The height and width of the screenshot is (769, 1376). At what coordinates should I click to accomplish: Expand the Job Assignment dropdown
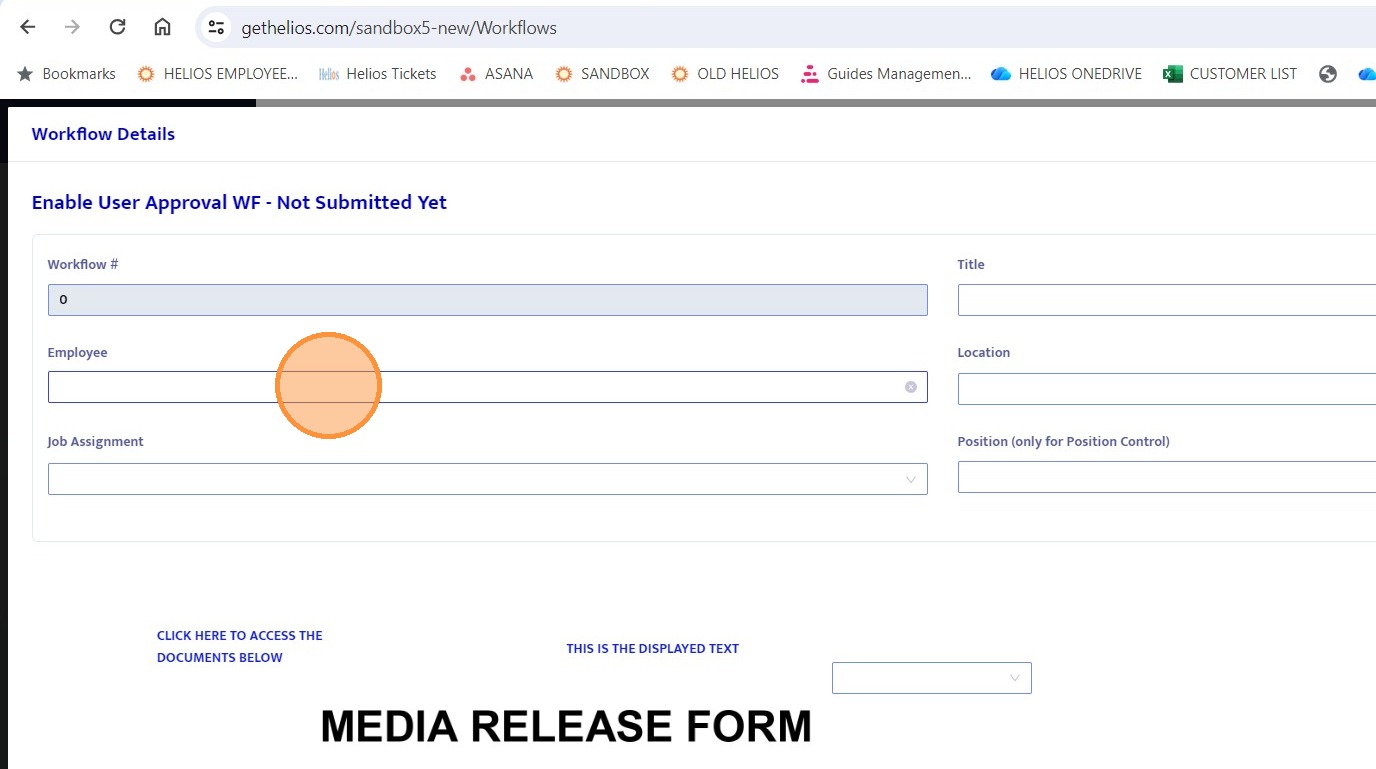coord(487,479)
